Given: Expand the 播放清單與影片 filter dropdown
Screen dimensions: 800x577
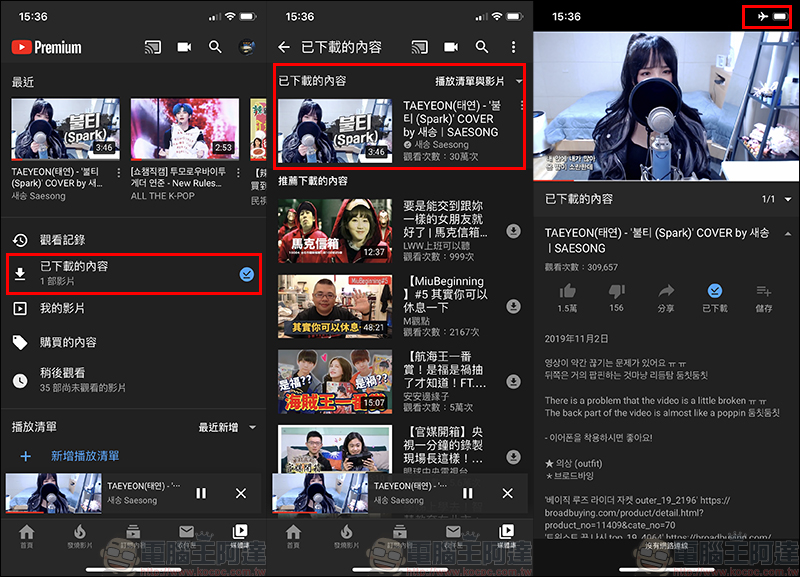Looking at the screenshot, I should point(479,80).
